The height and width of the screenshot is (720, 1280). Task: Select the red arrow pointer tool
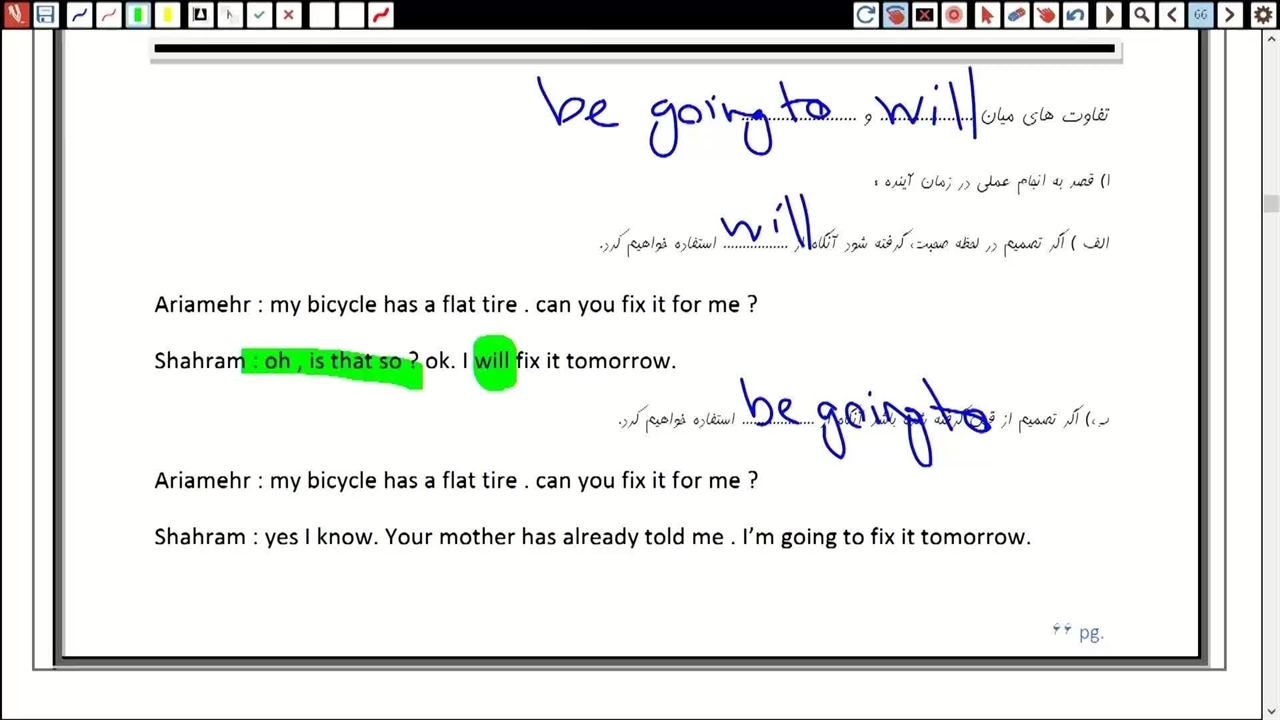point(986,15)
